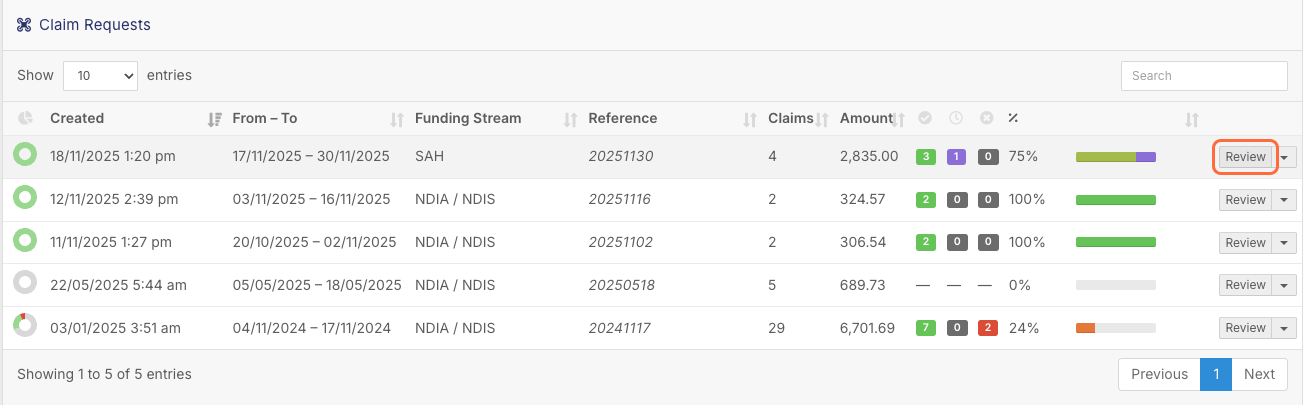Go to Next page

coord(1259,374)
